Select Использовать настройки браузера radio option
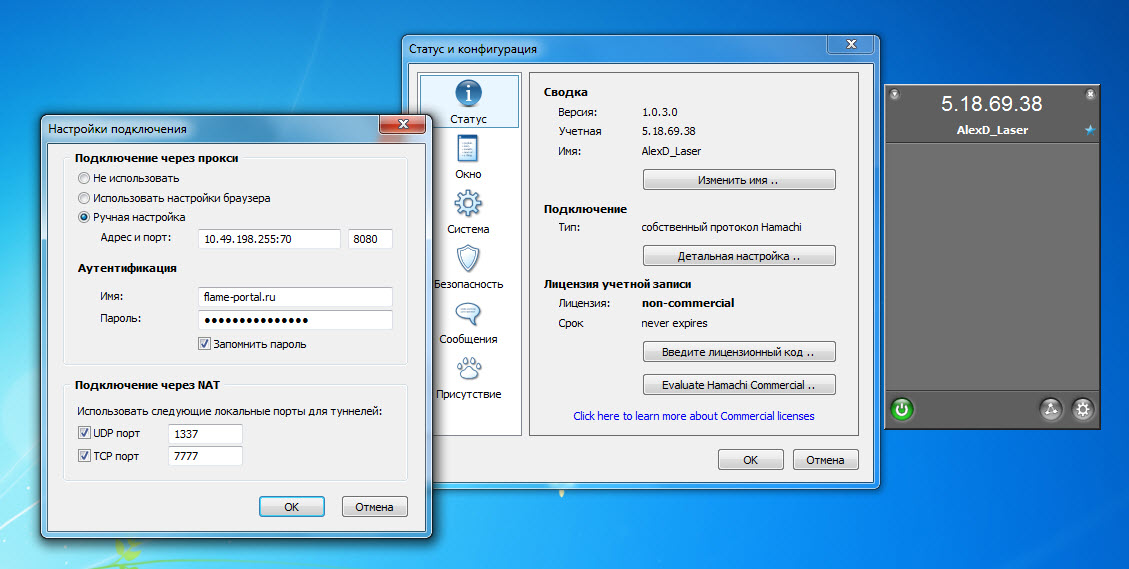The image size is (1129, 569). point(84,197)
